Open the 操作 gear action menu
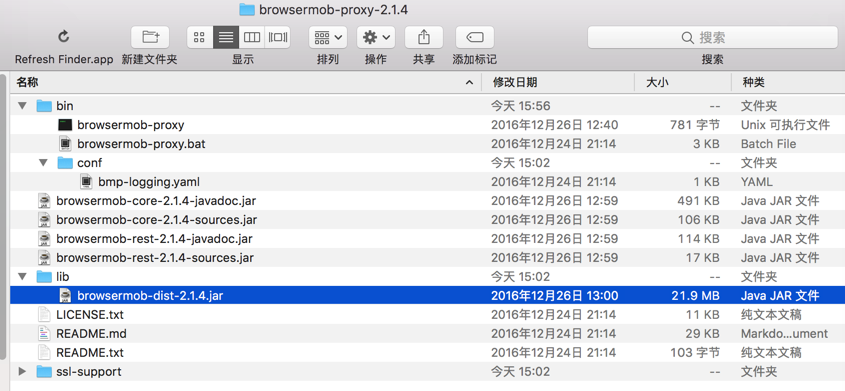Viewport: 845px width, 391px height. coord(376,37)
